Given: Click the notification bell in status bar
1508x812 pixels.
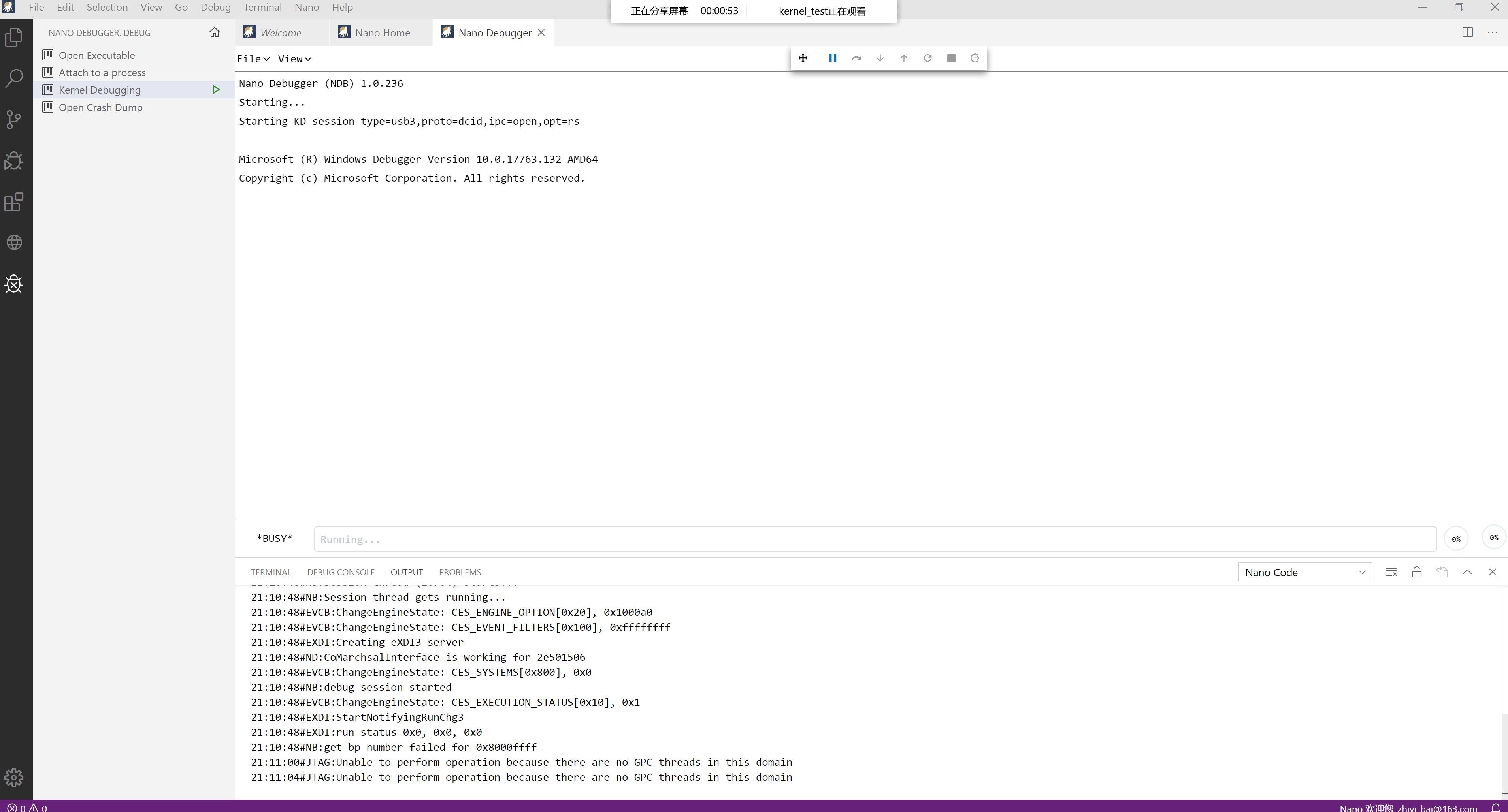Looking at the screenshot, I should 1496,807.
